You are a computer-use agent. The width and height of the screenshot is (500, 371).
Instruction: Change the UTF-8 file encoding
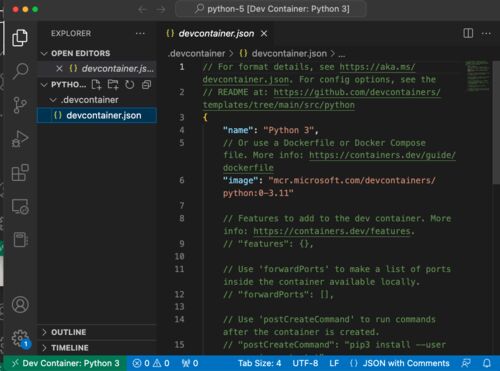[x=305, y=363]
